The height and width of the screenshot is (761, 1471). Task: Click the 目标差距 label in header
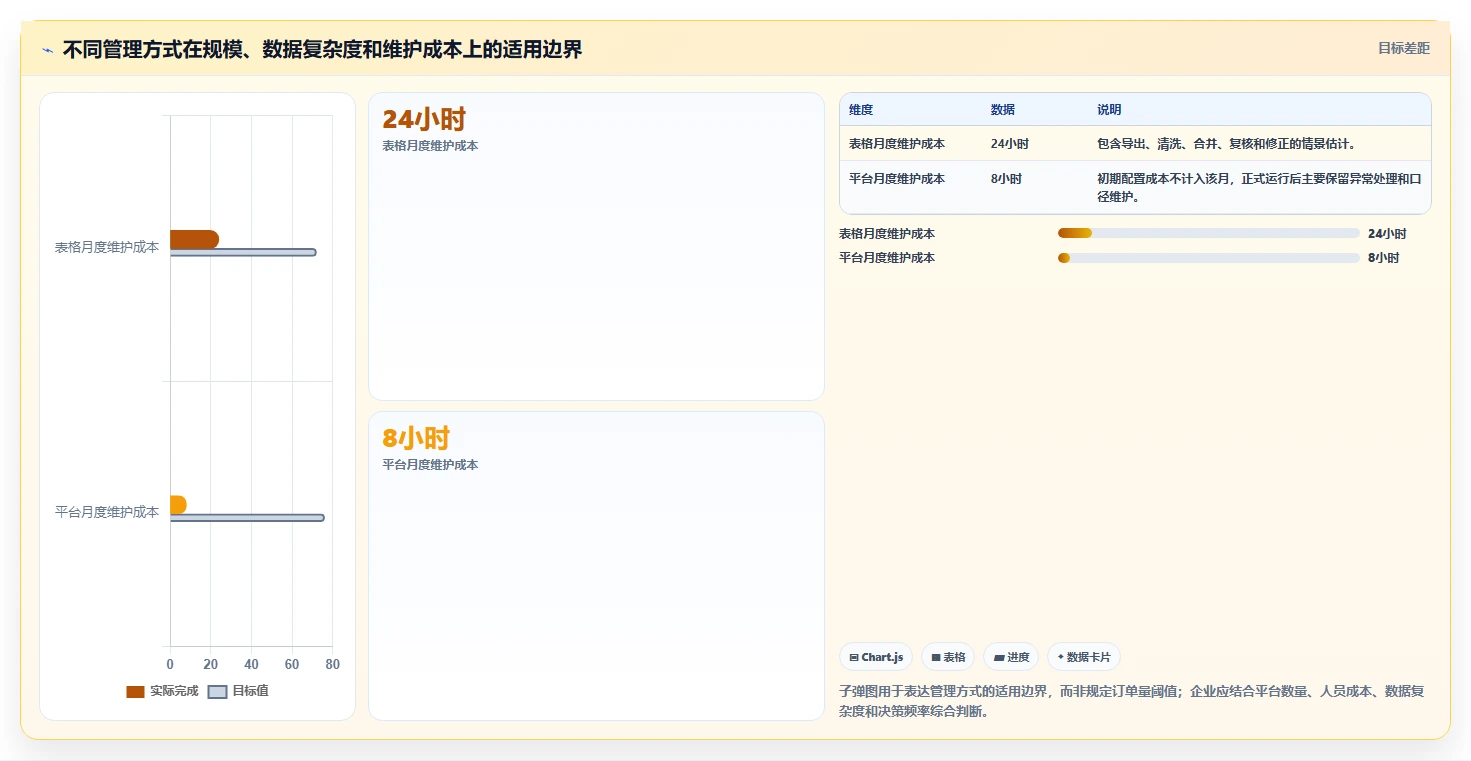click(1404, 48)
